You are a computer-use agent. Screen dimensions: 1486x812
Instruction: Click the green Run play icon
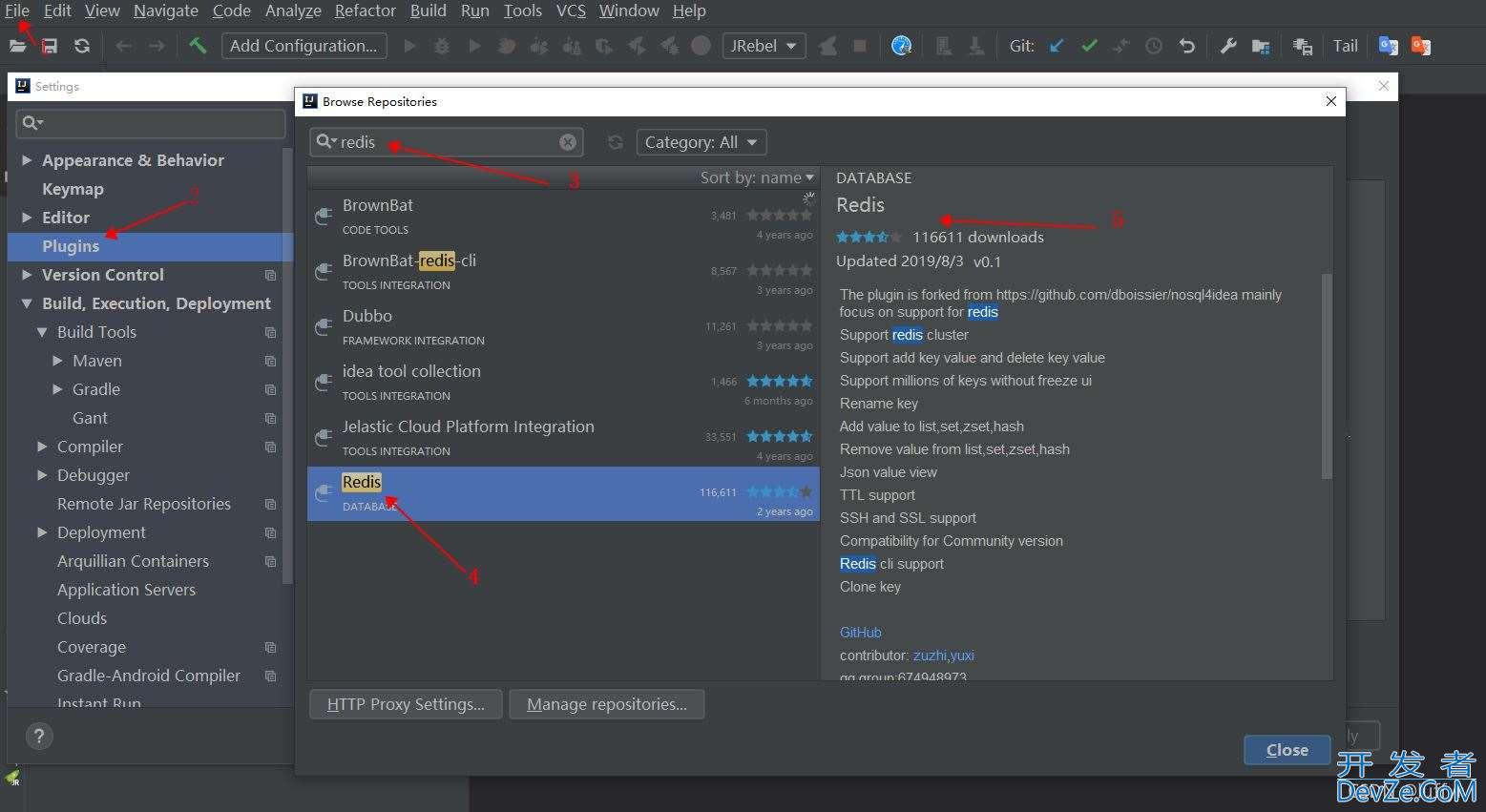coord(410,46)
